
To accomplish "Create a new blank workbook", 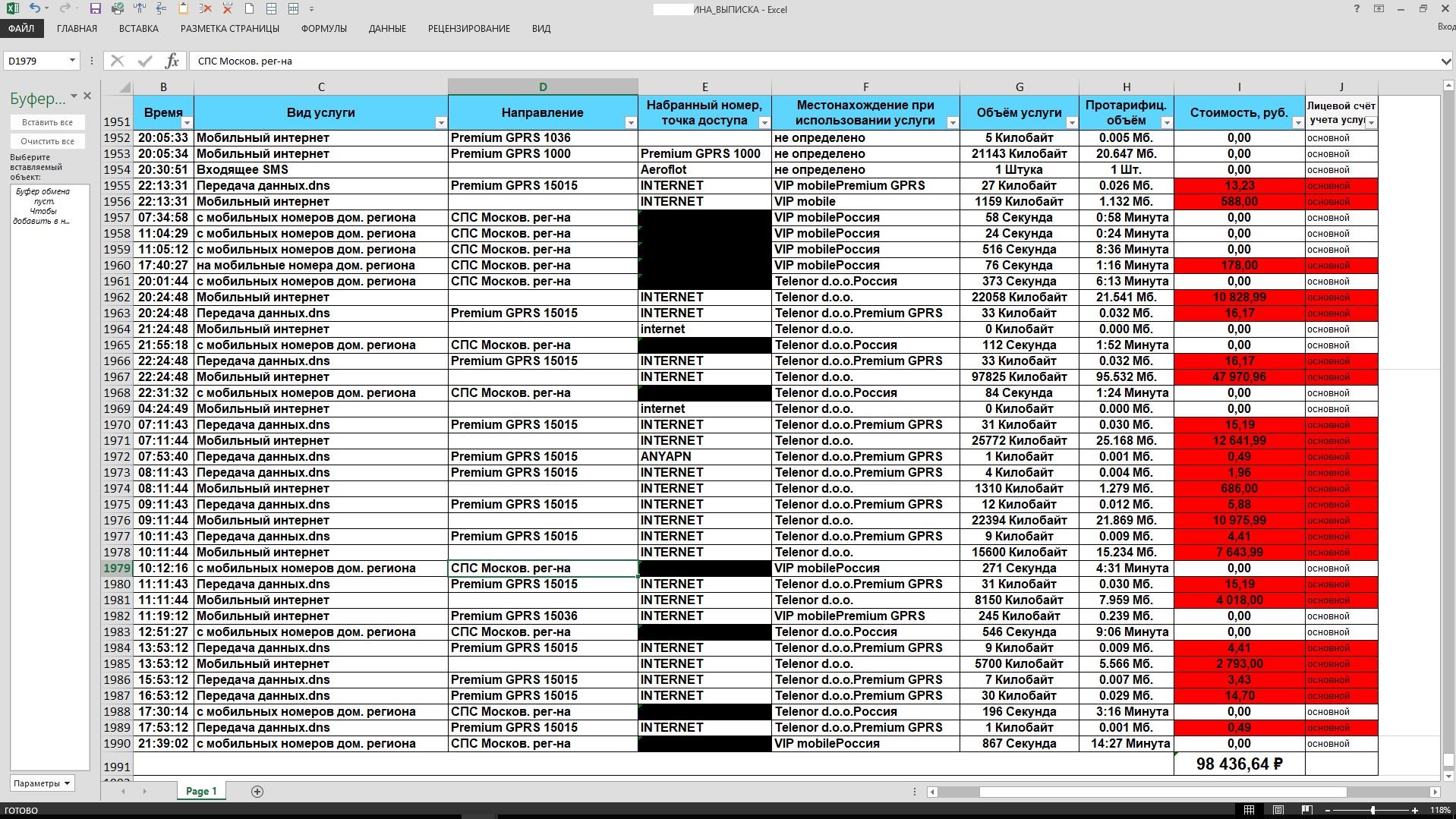I will click(x=249, y=8).
